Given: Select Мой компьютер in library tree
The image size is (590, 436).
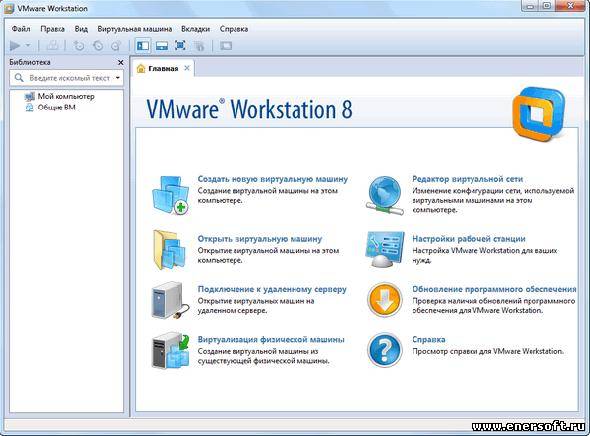Looking at the screenshot, I should click(59, 97).
